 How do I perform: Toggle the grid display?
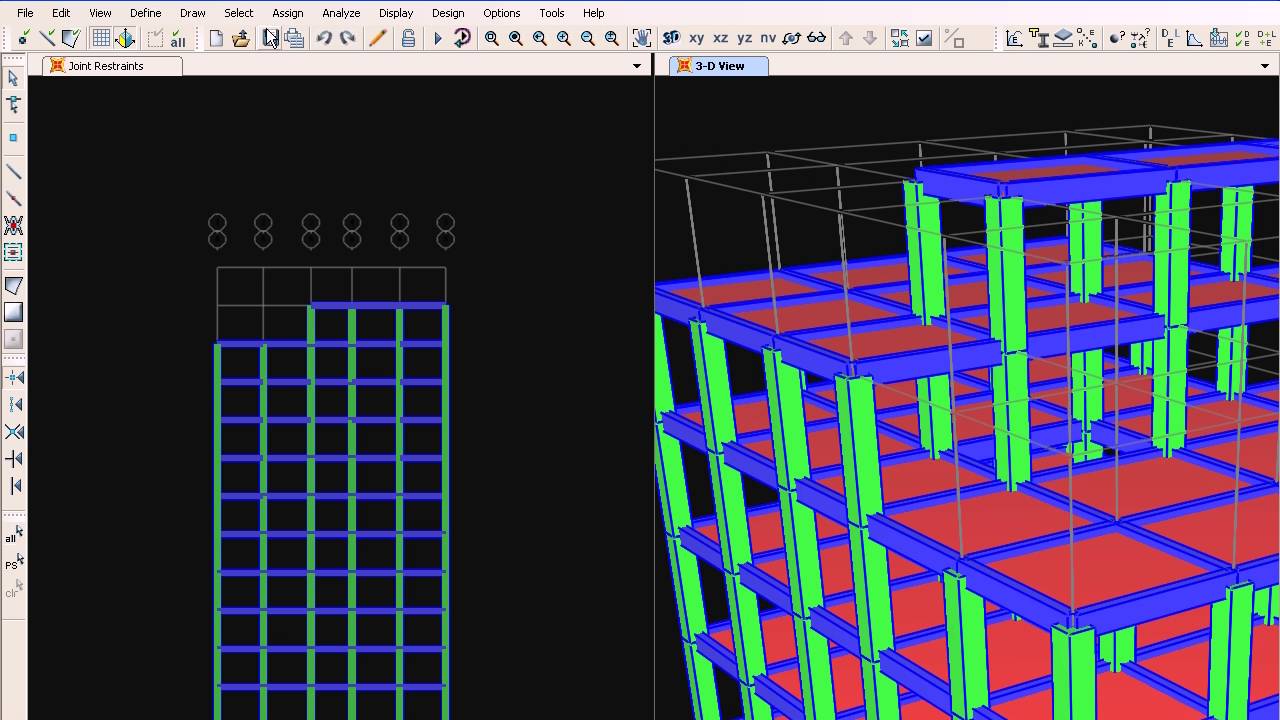point(101,38)
